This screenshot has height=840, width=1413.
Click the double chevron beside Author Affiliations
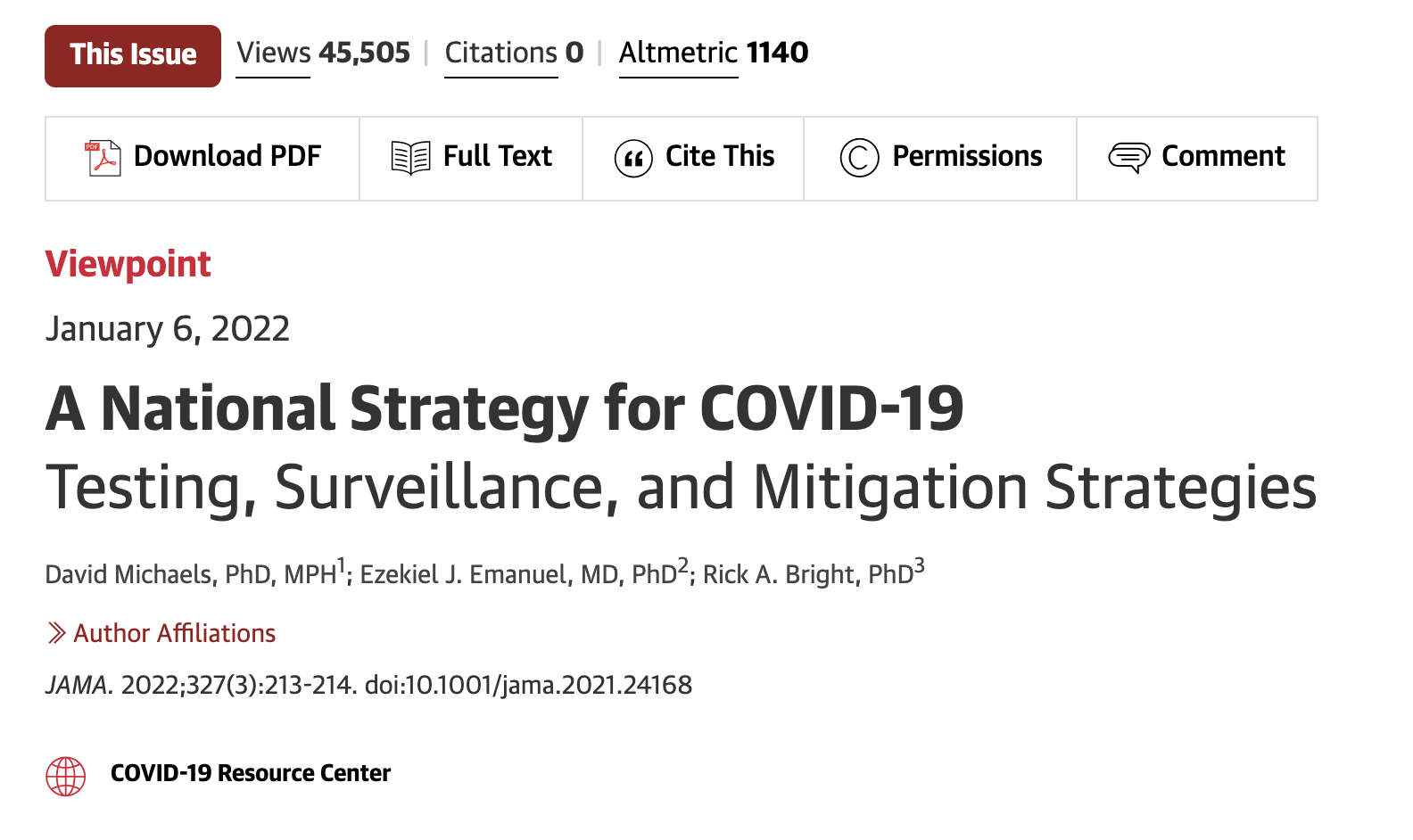coord(56,633)
